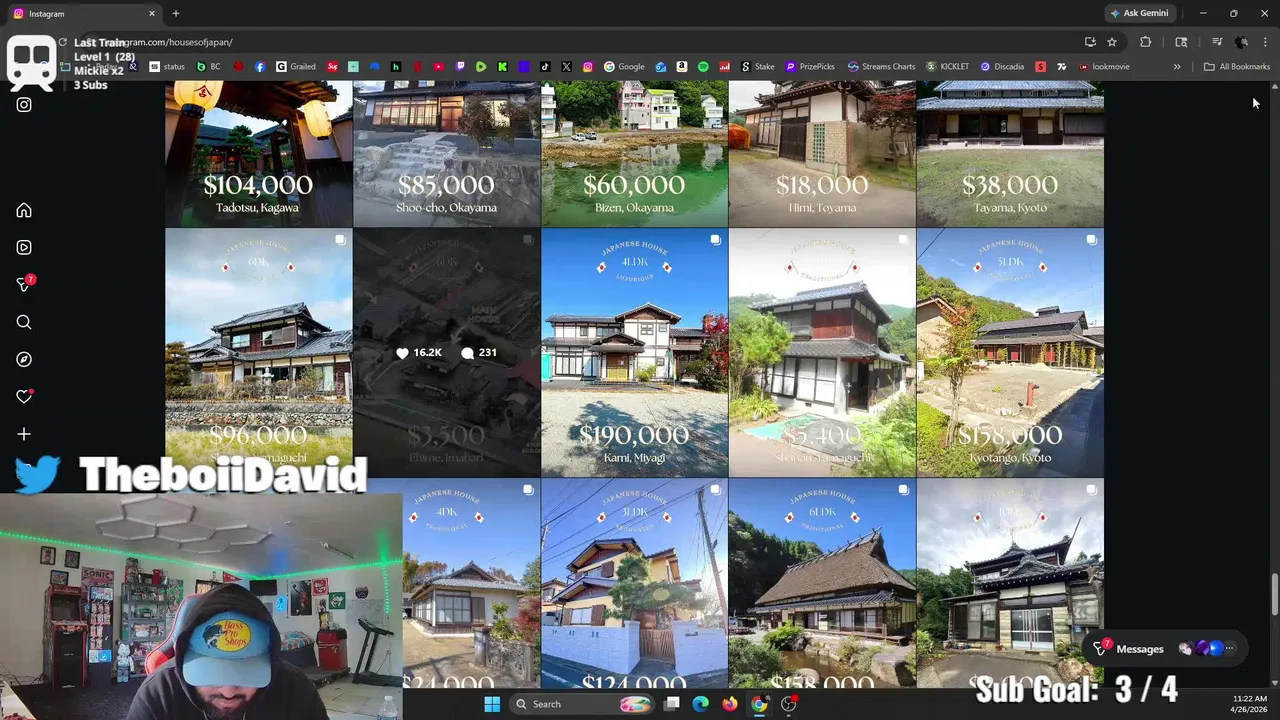Open the Facebook bookmark icon

point(260,67)
